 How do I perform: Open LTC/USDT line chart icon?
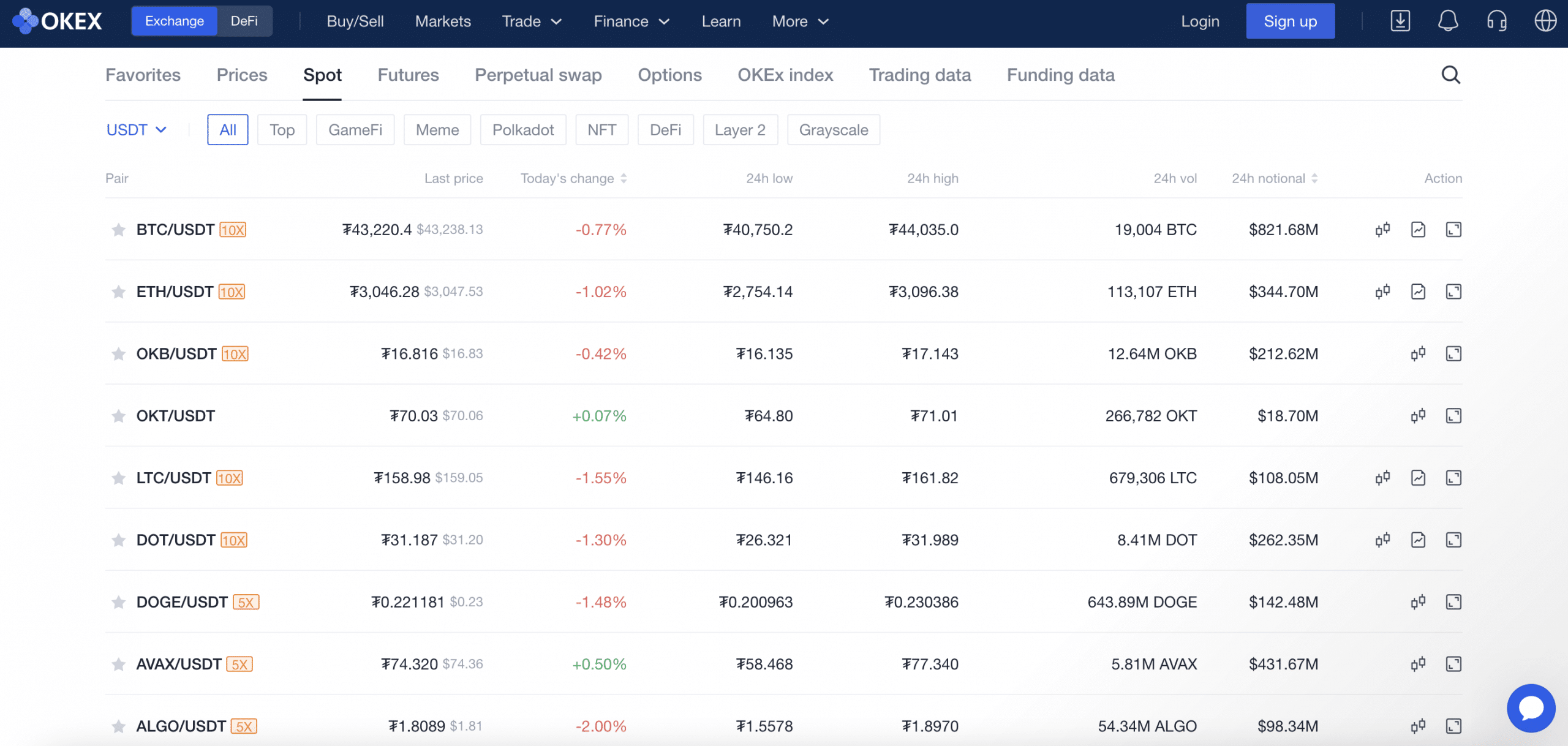pyautogui.click(x=1418, y=478)
